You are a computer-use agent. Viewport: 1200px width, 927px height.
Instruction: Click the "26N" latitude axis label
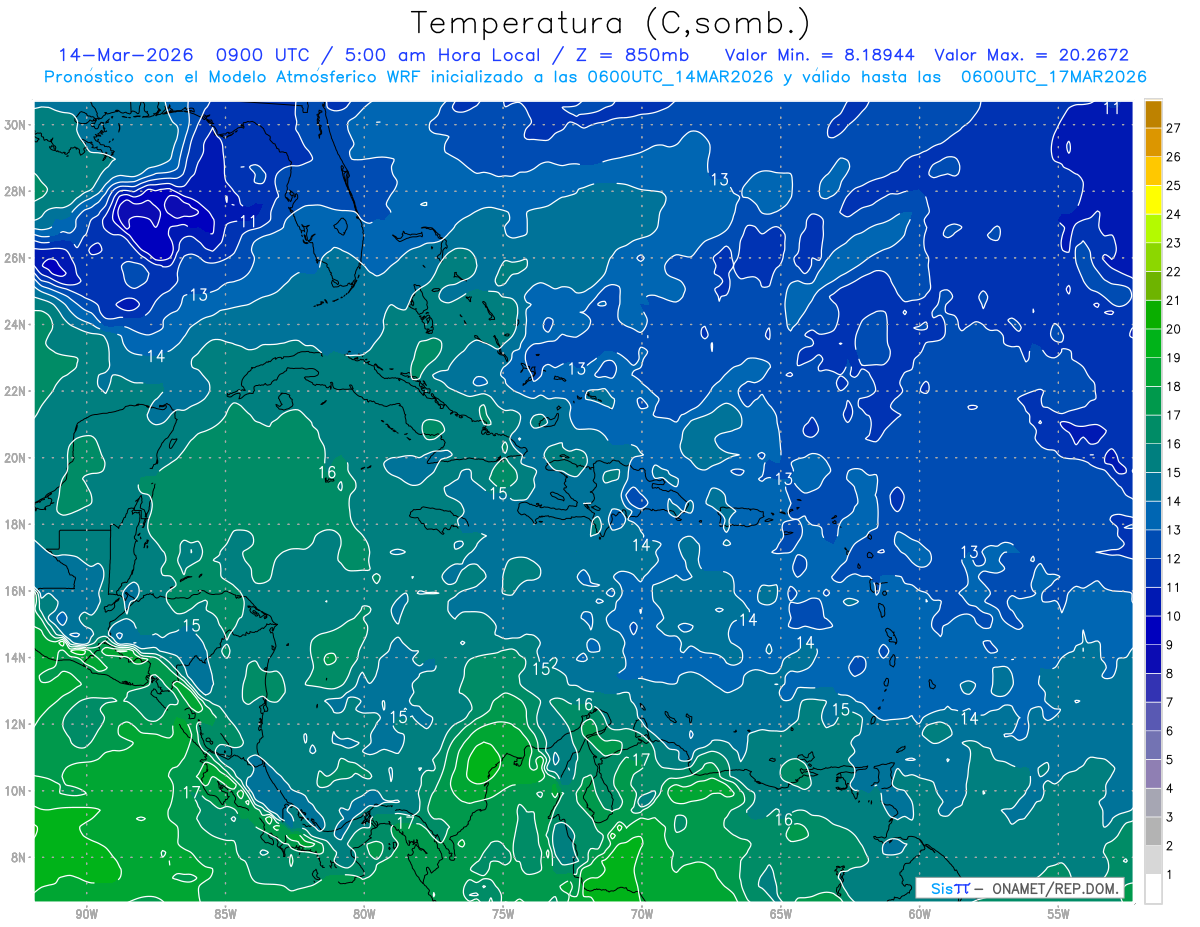coord(14,258)
